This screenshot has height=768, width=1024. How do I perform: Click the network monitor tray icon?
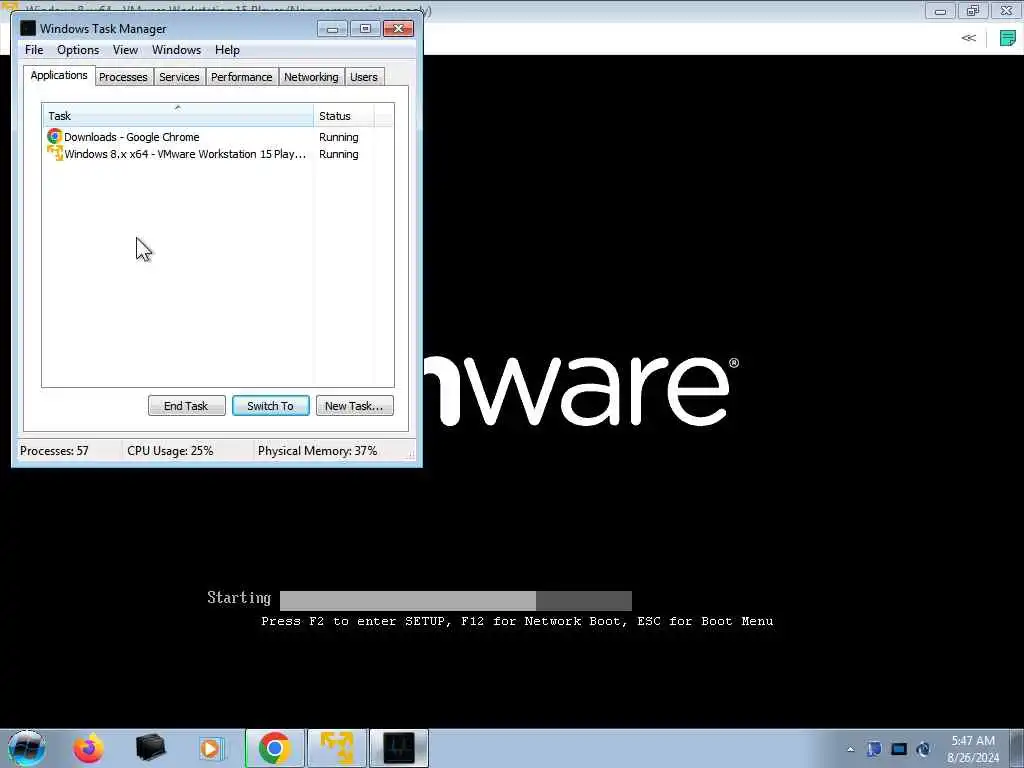point(899,749)
